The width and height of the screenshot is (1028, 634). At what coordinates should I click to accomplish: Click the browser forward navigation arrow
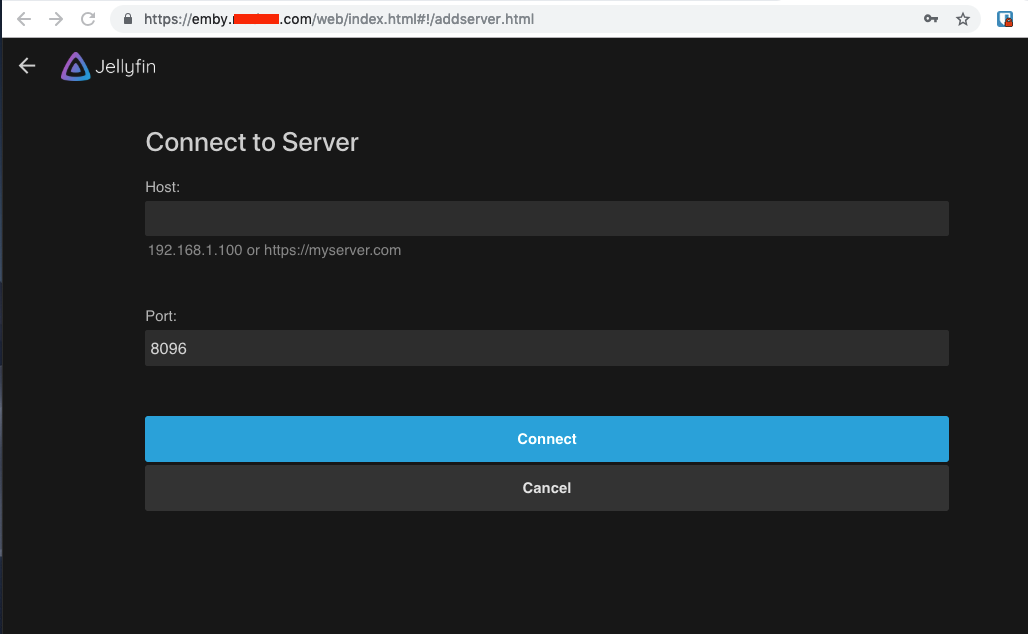coord(55,18)
